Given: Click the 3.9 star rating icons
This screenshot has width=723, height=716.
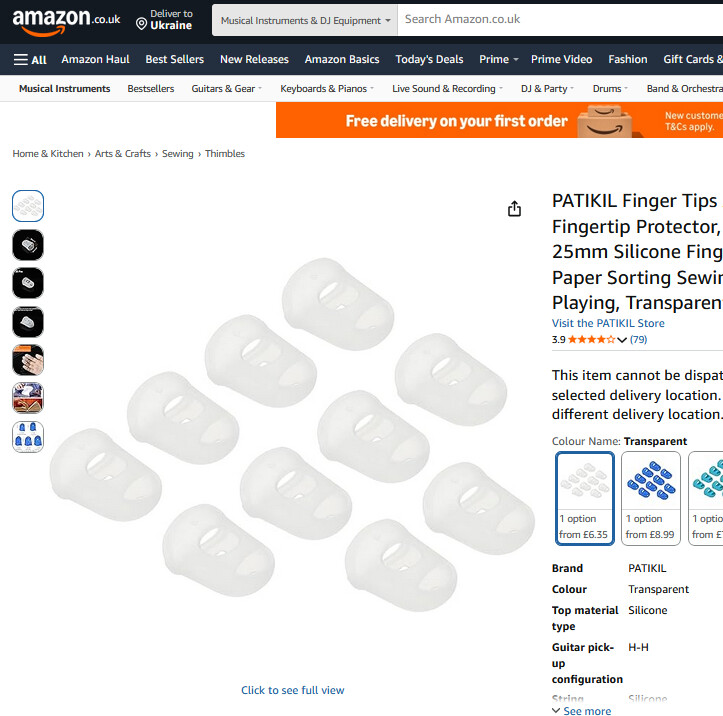Looking at the screenshot, I should [591, 340].
